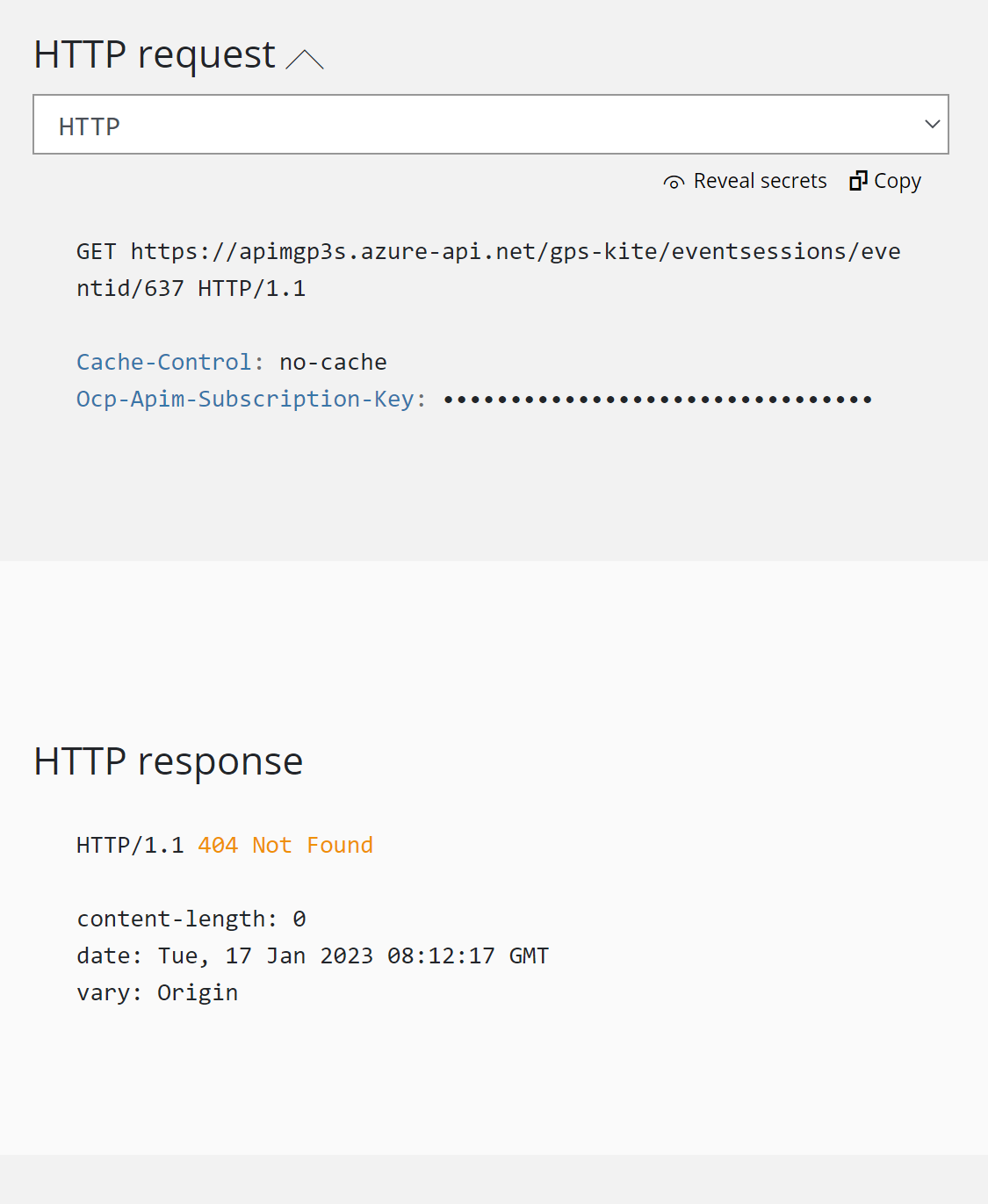The image size is (988, 1204).
Task: Click the Reveal secrets text label
Action: (x=761, y=181)
